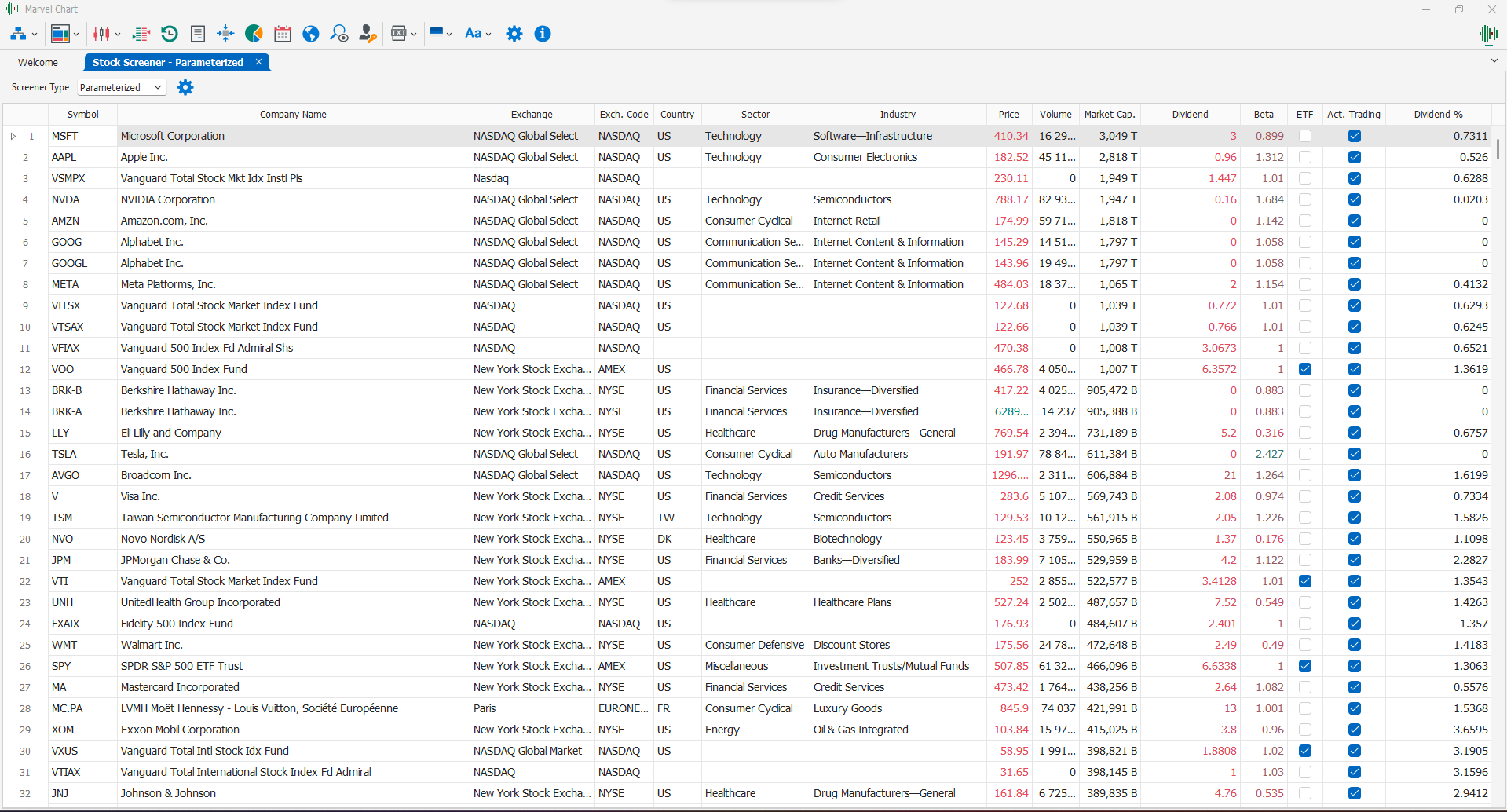Uncheck the ETF checkbox for VOO
The width and height of the screenshot is (1507, 812).
(x=1304, y=369)
